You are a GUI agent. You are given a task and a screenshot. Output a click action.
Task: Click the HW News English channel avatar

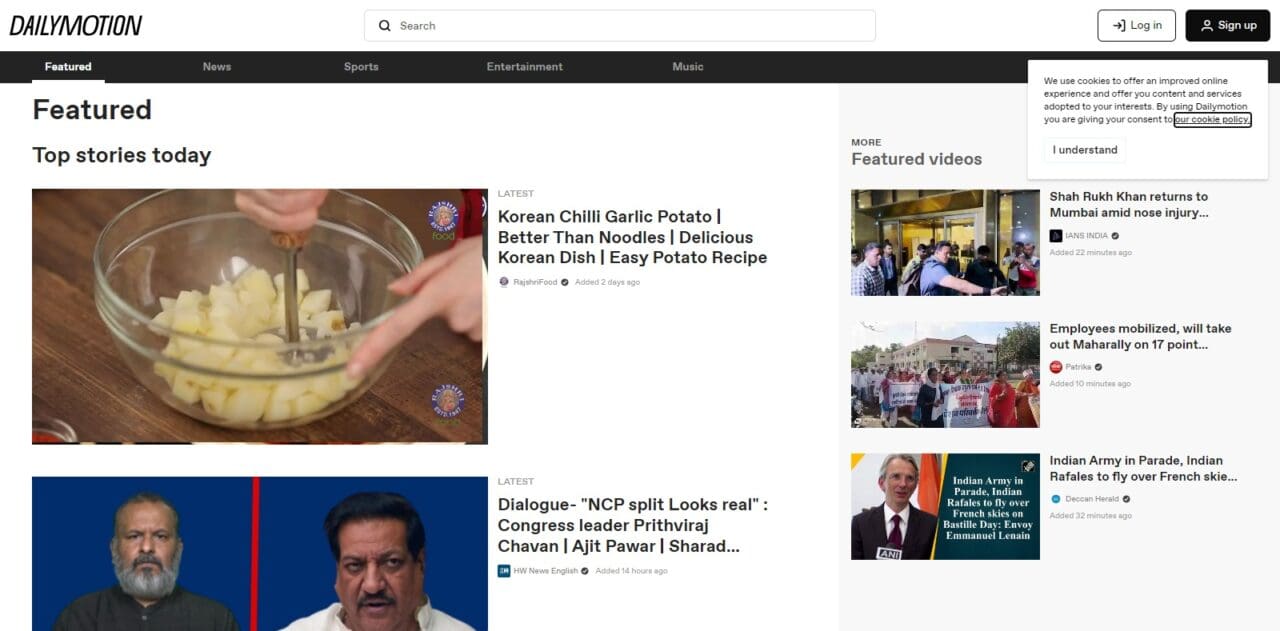pos(504,571)
